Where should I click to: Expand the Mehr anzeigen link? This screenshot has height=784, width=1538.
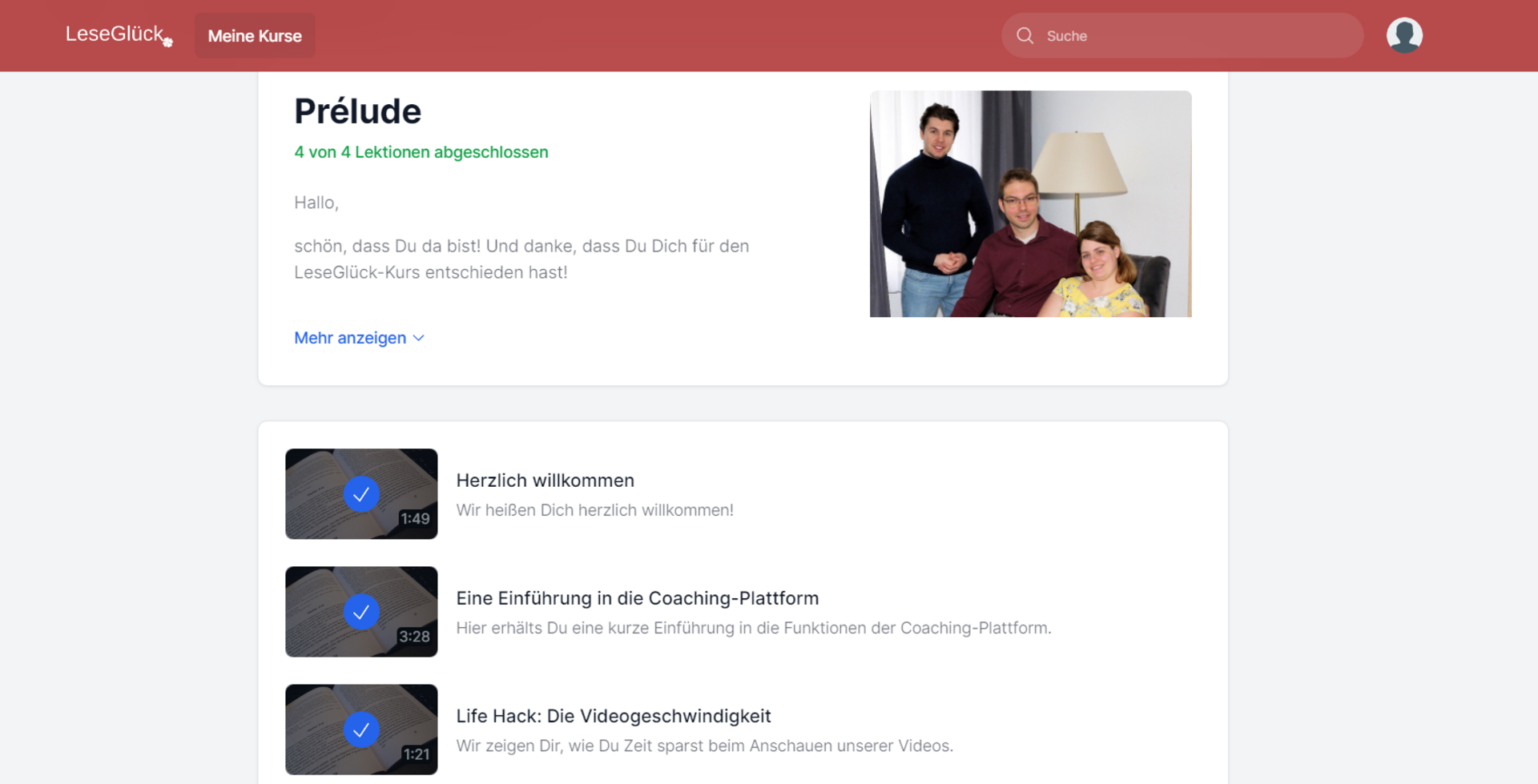359,338
